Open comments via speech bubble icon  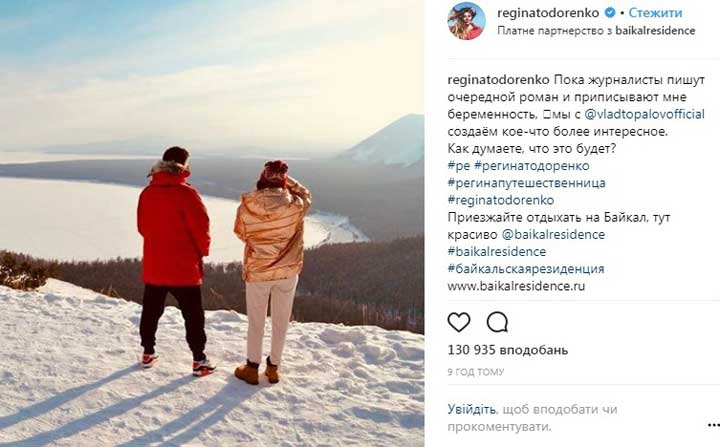point(497,322)
